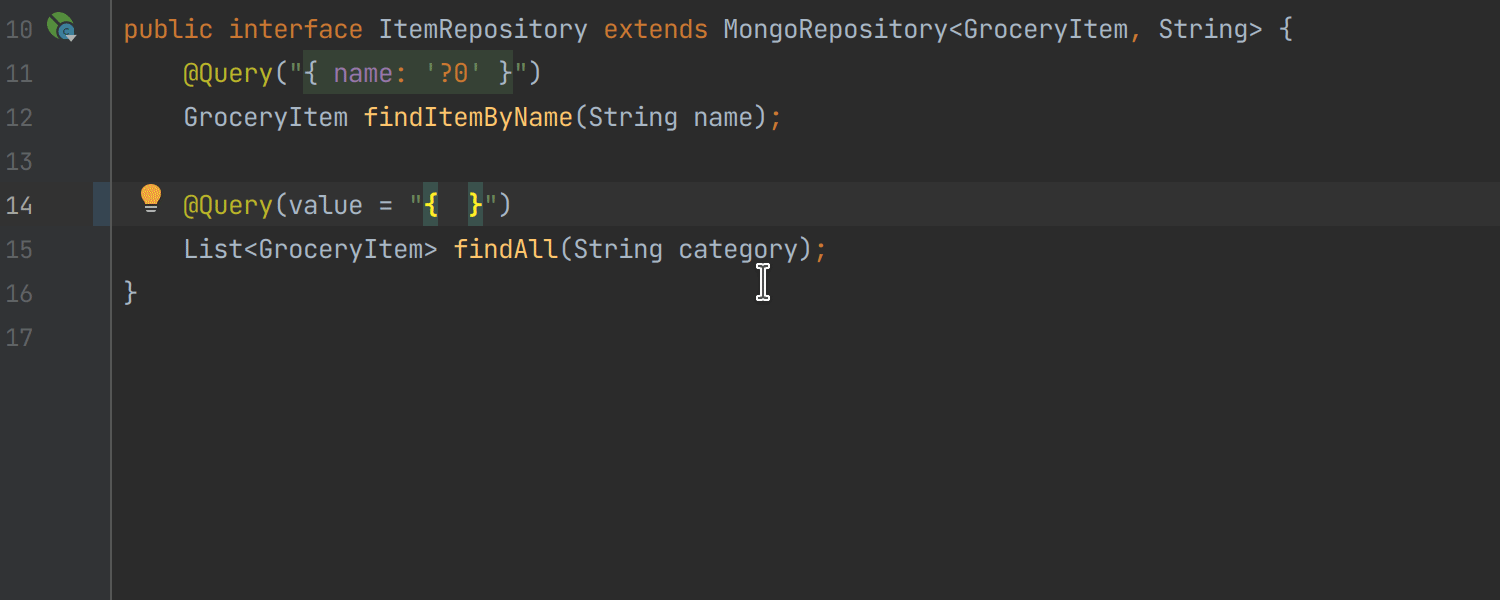This screenshot has height=600, width=1500.
Task: Click line number 10 in the gutter
Action: click(19, 30)
